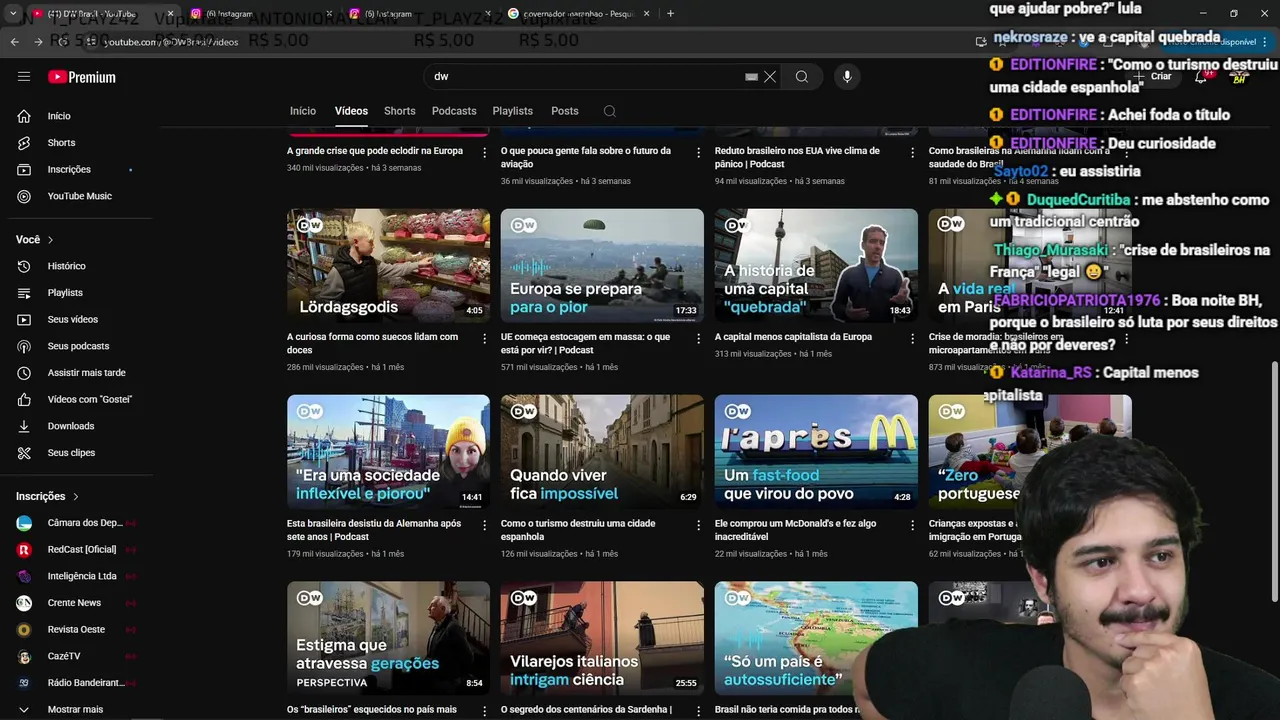Click browser back arrow
The width and height of the screenshot is (1280, 720).
[x=14, y=42]
